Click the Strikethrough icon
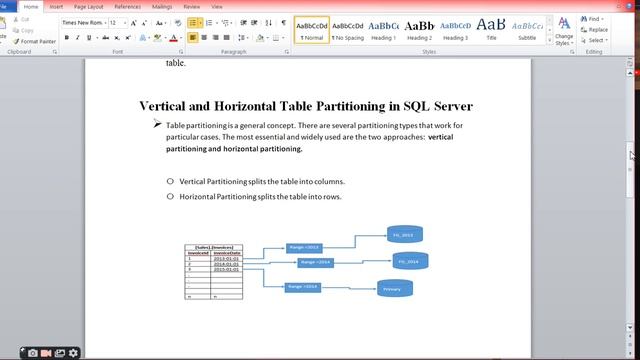The image size is (640, 360). (x=106, y=38)
